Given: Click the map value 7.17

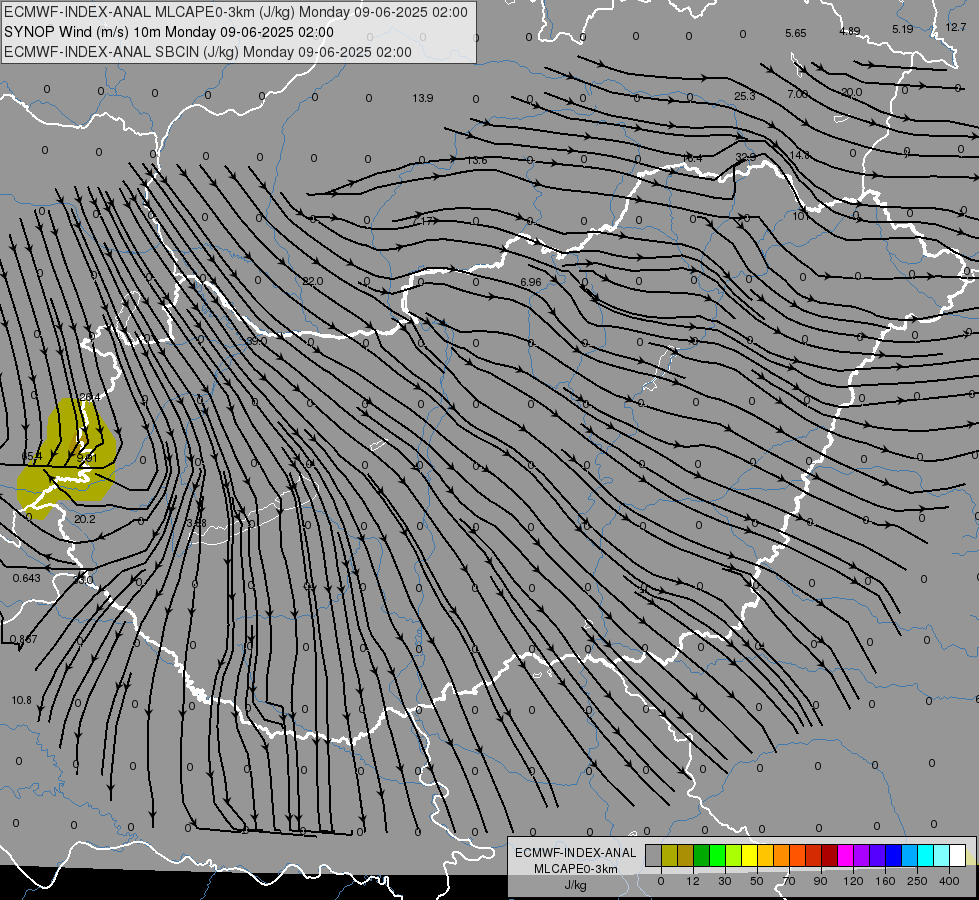Looking at the screenshot, I should [423, 221].
